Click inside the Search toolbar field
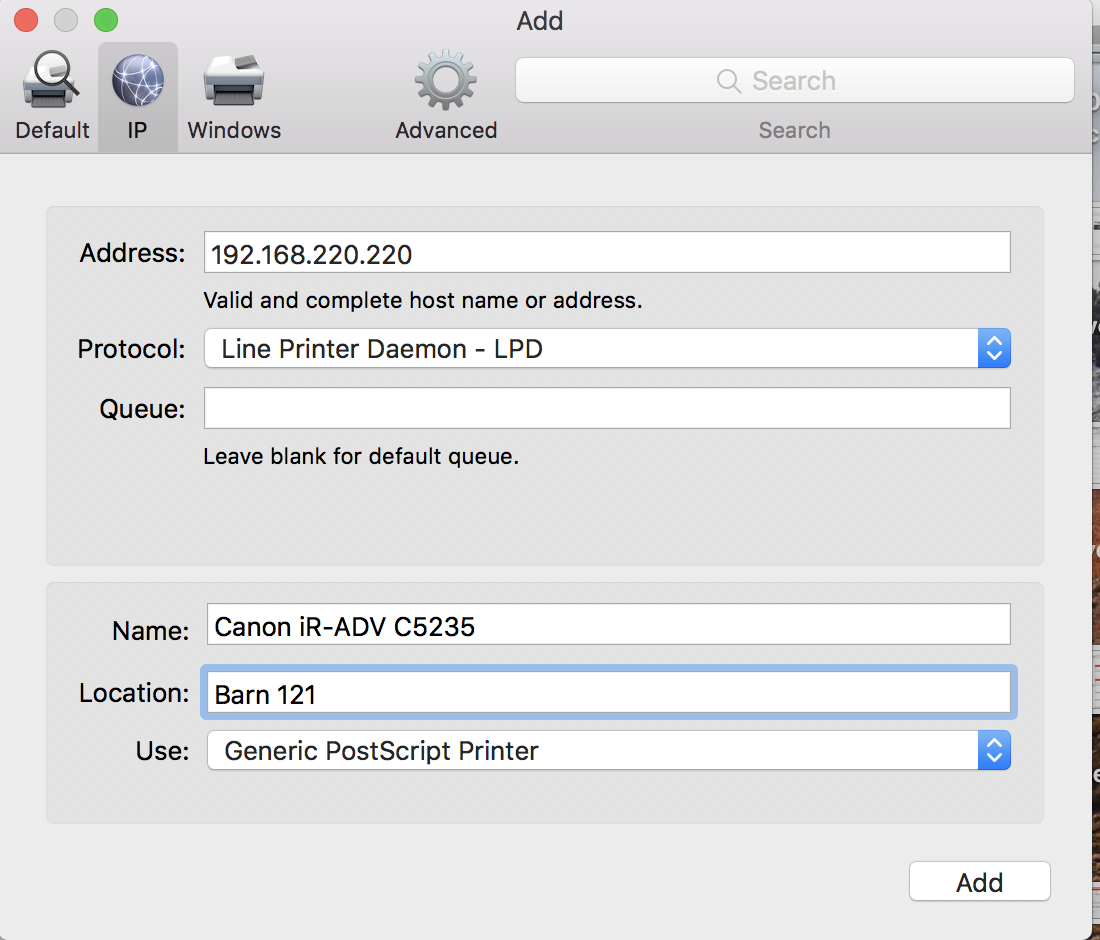1100x940 pixels. (x=795, y=80)
